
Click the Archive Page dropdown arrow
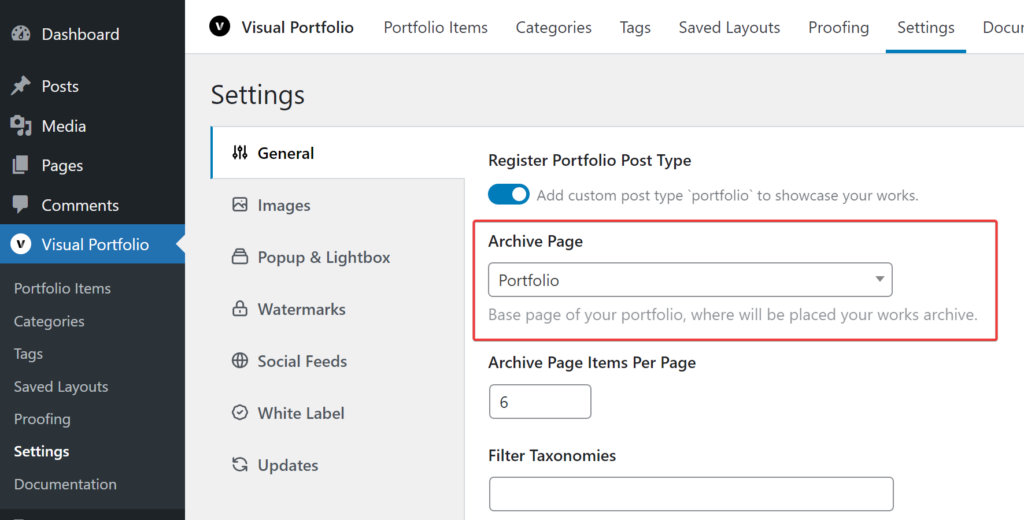coord(880,280)
